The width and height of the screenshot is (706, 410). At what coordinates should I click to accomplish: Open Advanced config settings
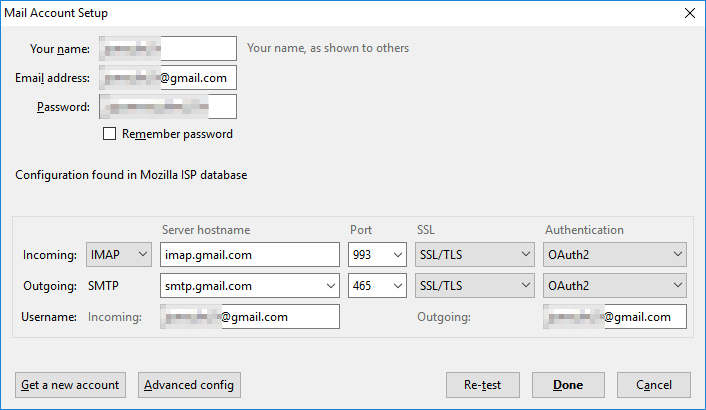(188, 385)
